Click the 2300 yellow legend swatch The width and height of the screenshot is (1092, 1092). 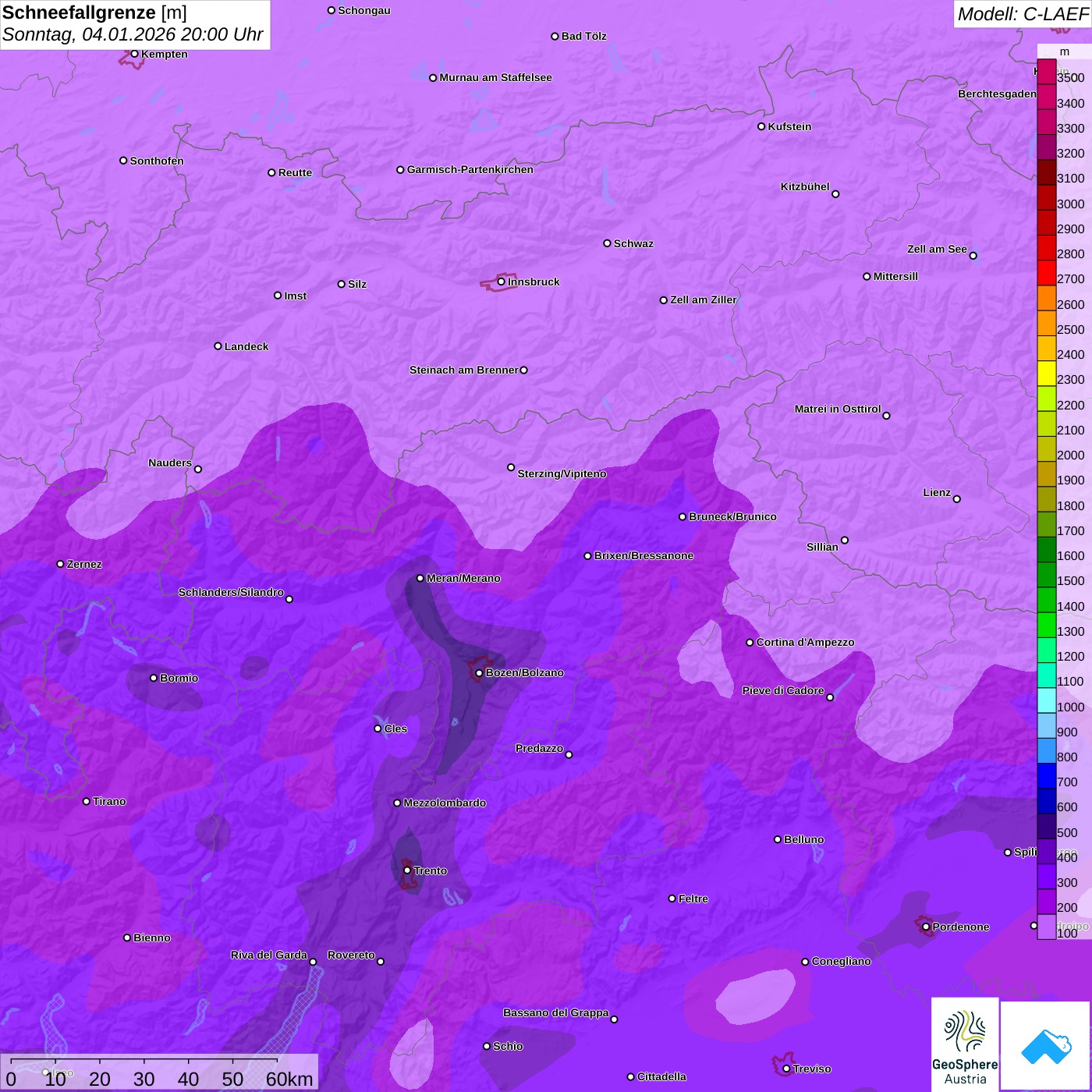pos(1047,374)
